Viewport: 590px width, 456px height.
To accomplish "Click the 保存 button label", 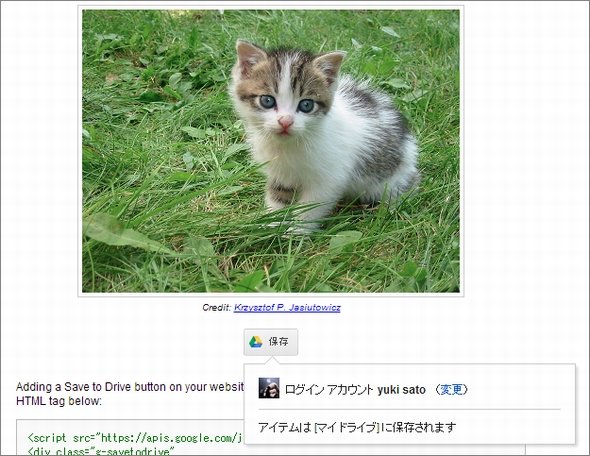I will pyautogui.click(x=278, y=342).
